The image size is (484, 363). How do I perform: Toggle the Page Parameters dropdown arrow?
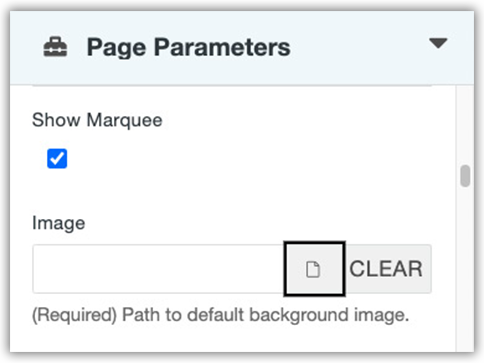(x=438, y=43)
